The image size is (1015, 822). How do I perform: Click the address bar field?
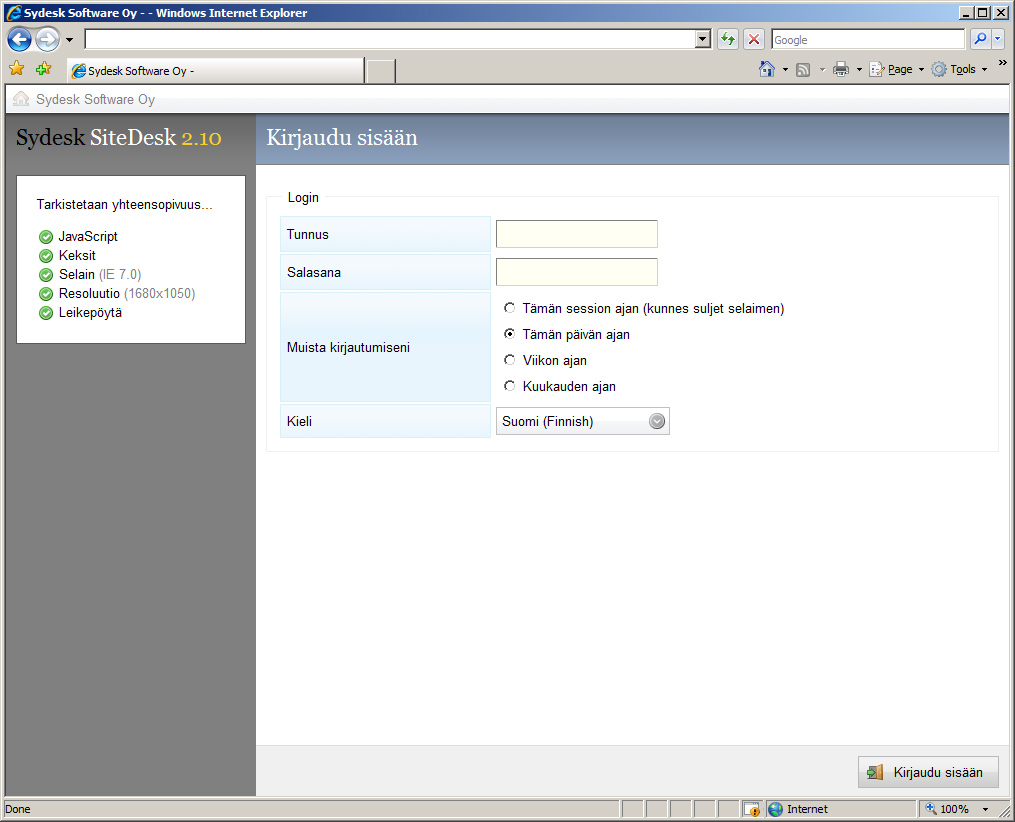coord(390,39)
